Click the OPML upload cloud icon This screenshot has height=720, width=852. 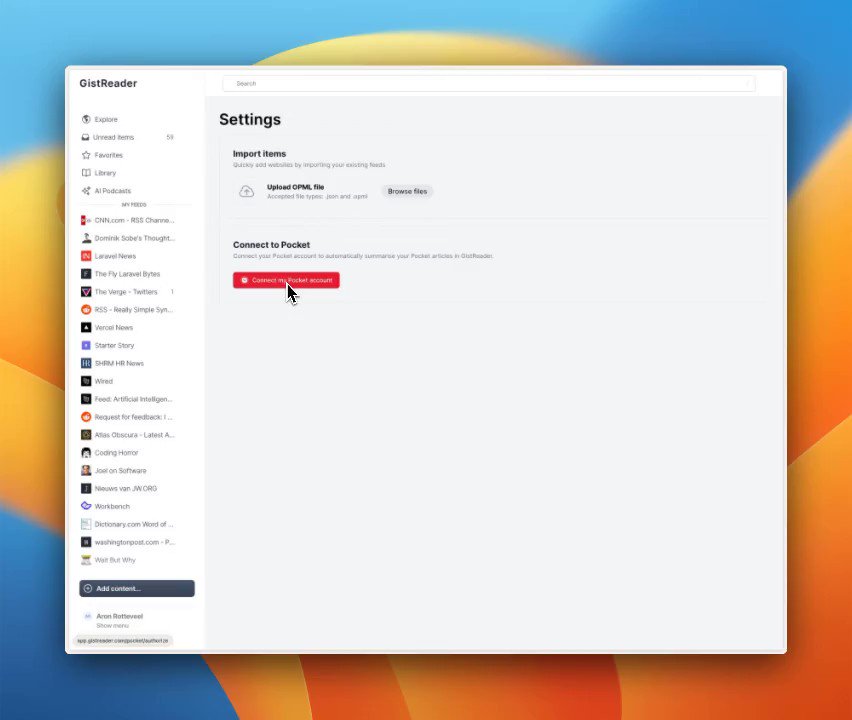pos(247,191)
